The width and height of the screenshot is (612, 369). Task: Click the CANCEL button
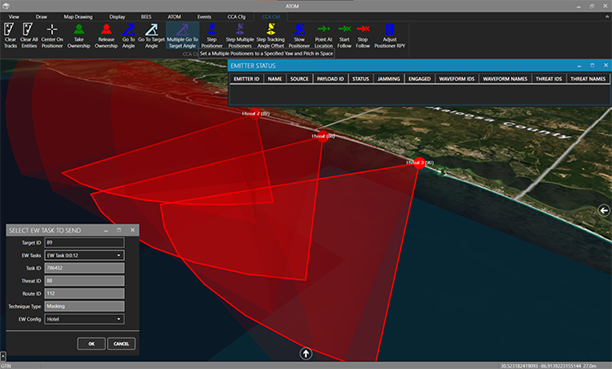point(121,344)
